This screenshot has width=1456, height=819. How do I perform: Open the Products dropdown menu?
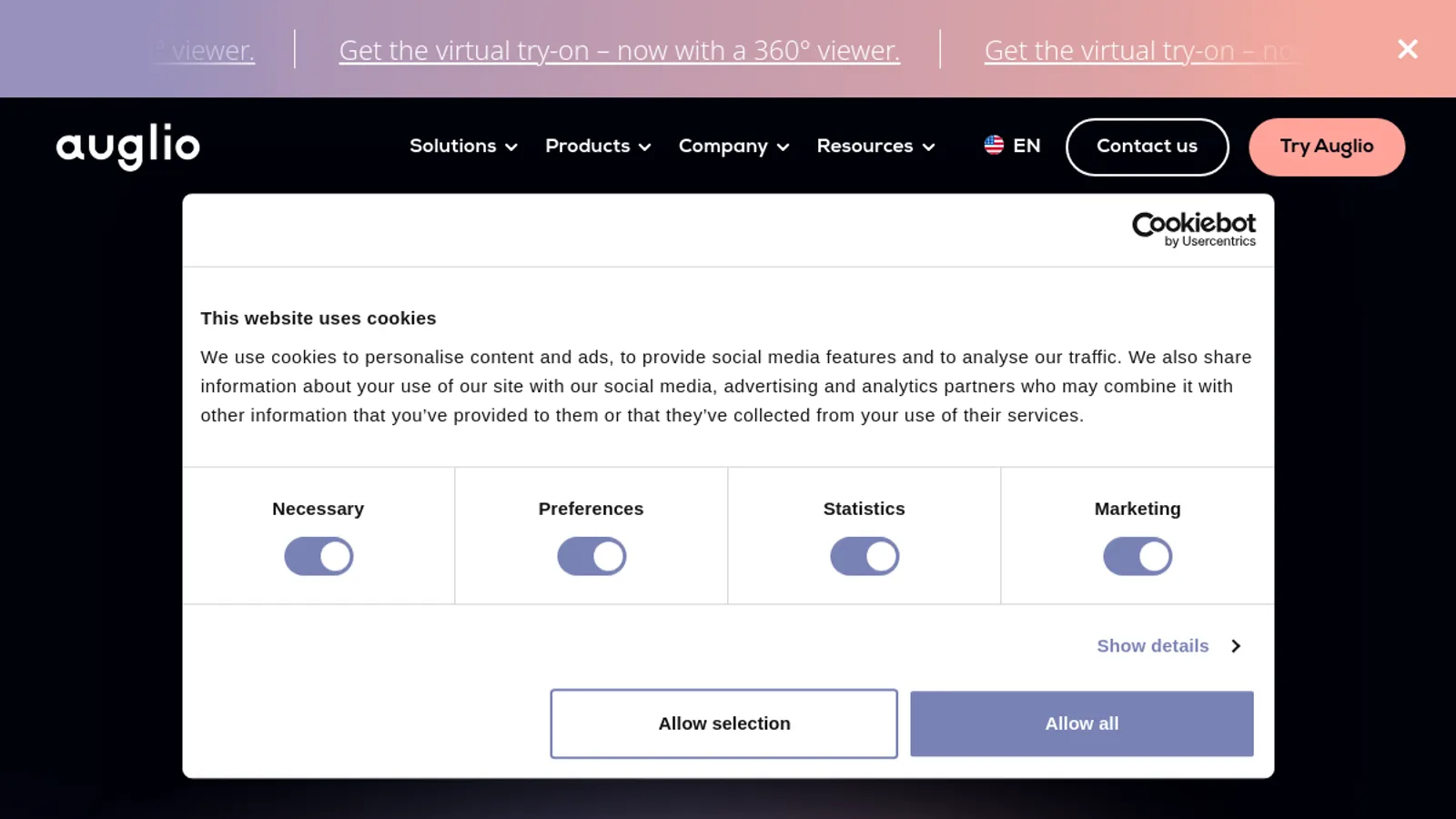pos(598,147)
